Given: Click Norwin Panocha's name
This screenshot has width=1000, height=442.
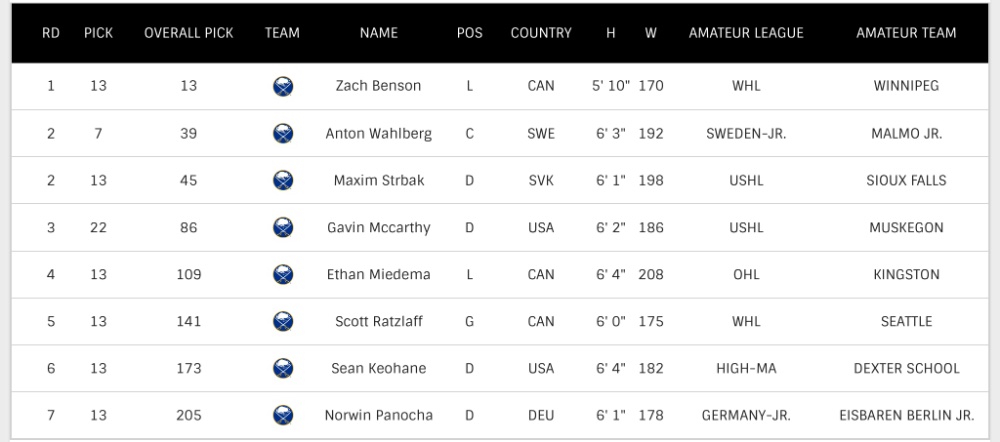Looking at the screenshot, I should coord(379,415).
